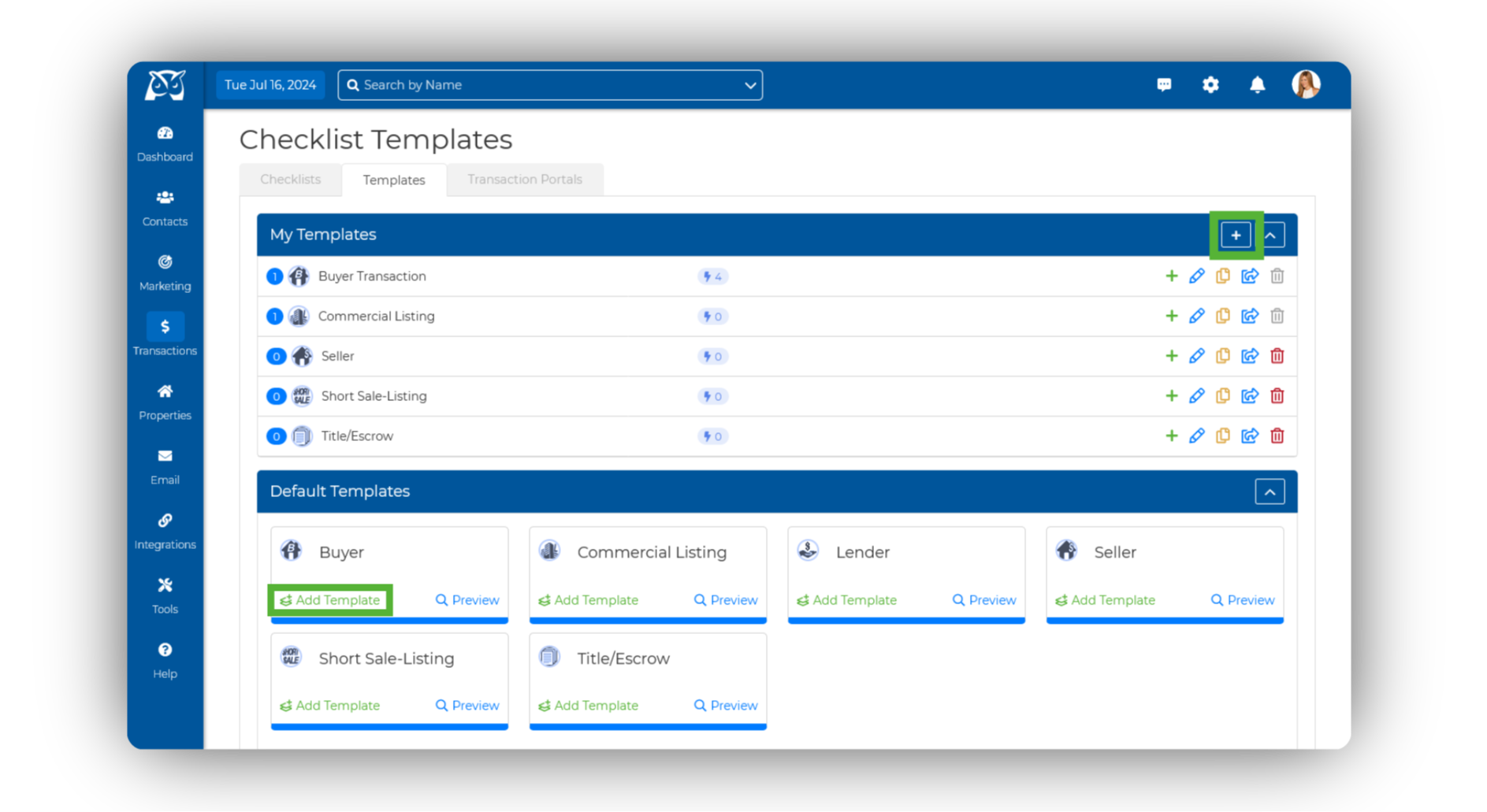Delete the Short Sale-Listing template row

(1277, 396)
